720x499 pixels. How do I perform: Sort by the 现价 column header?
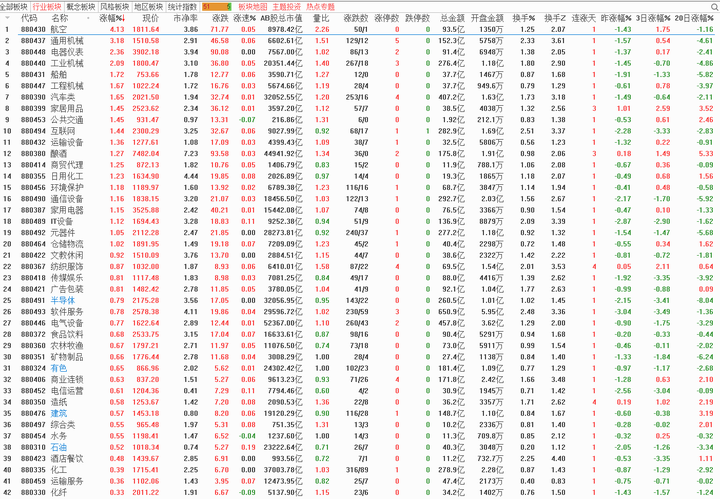151,18
